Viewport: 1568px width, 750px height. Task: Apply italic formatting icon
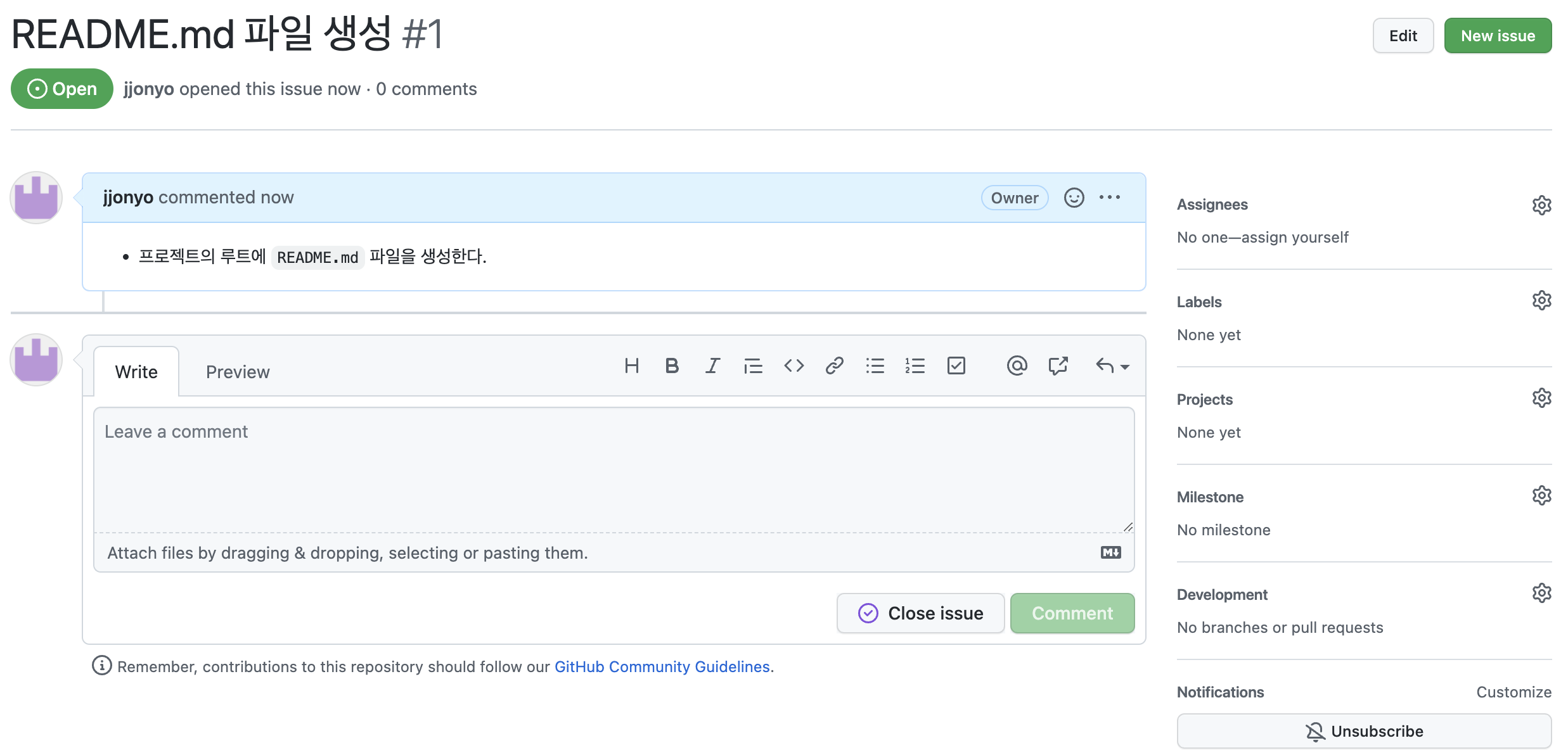712,366
